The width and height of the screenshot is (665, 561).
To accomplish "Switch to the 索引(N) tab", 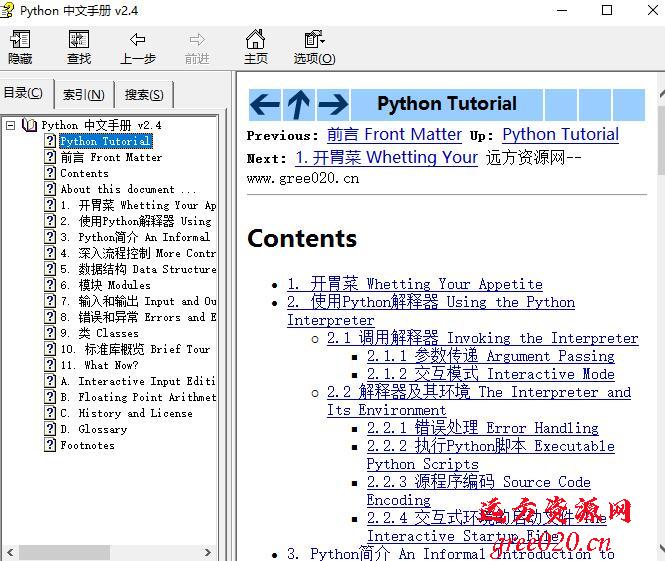I will [83, 95].
